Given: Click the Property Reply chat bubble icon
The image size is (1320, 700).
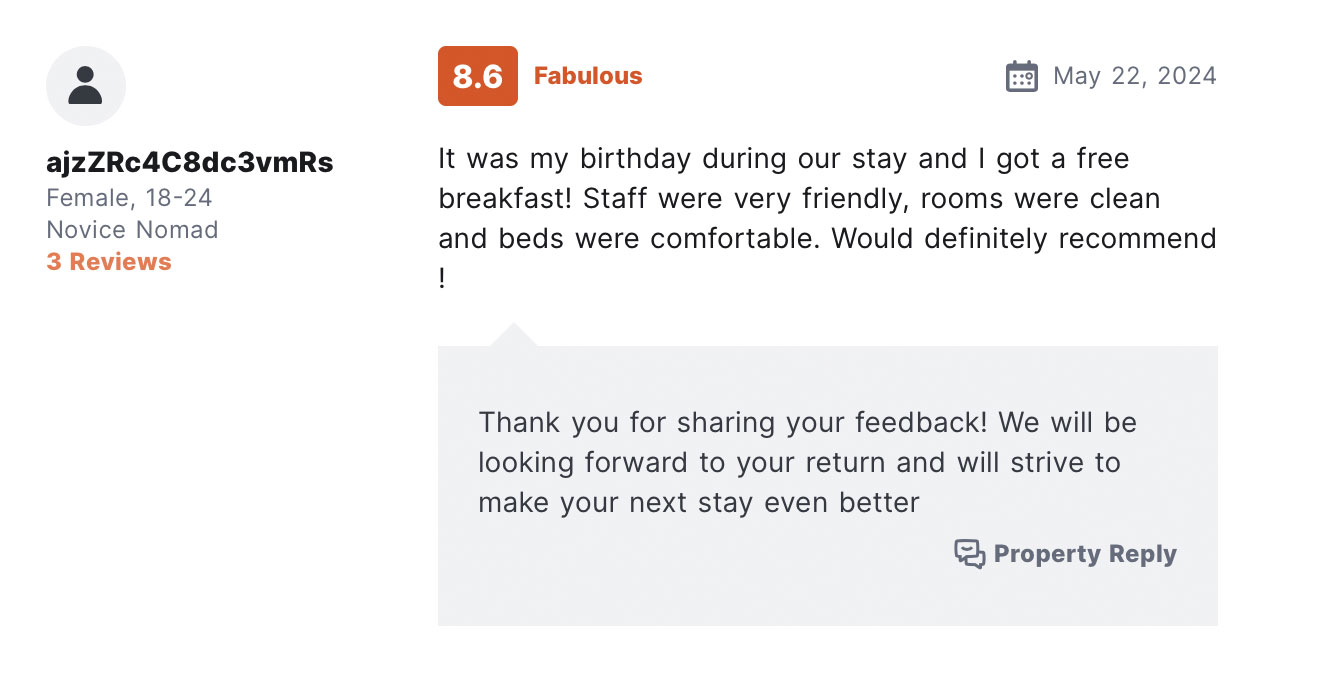Looking at the screenshot, I should 969,554.
